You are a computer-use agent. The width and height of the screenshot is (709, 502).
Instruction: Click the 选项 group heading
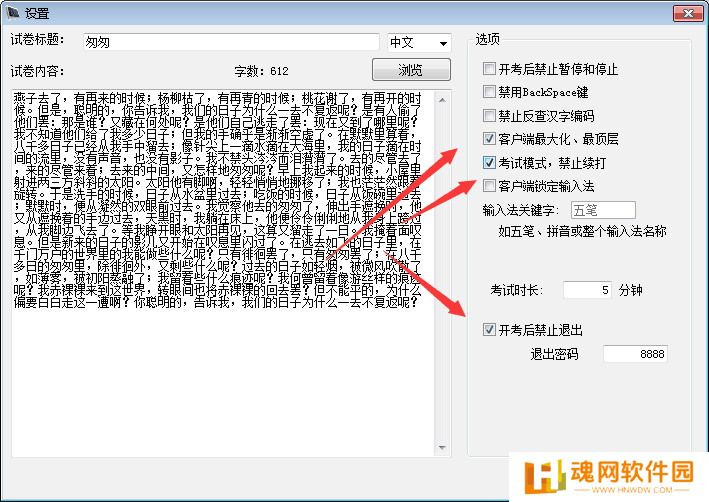(487, 39)
